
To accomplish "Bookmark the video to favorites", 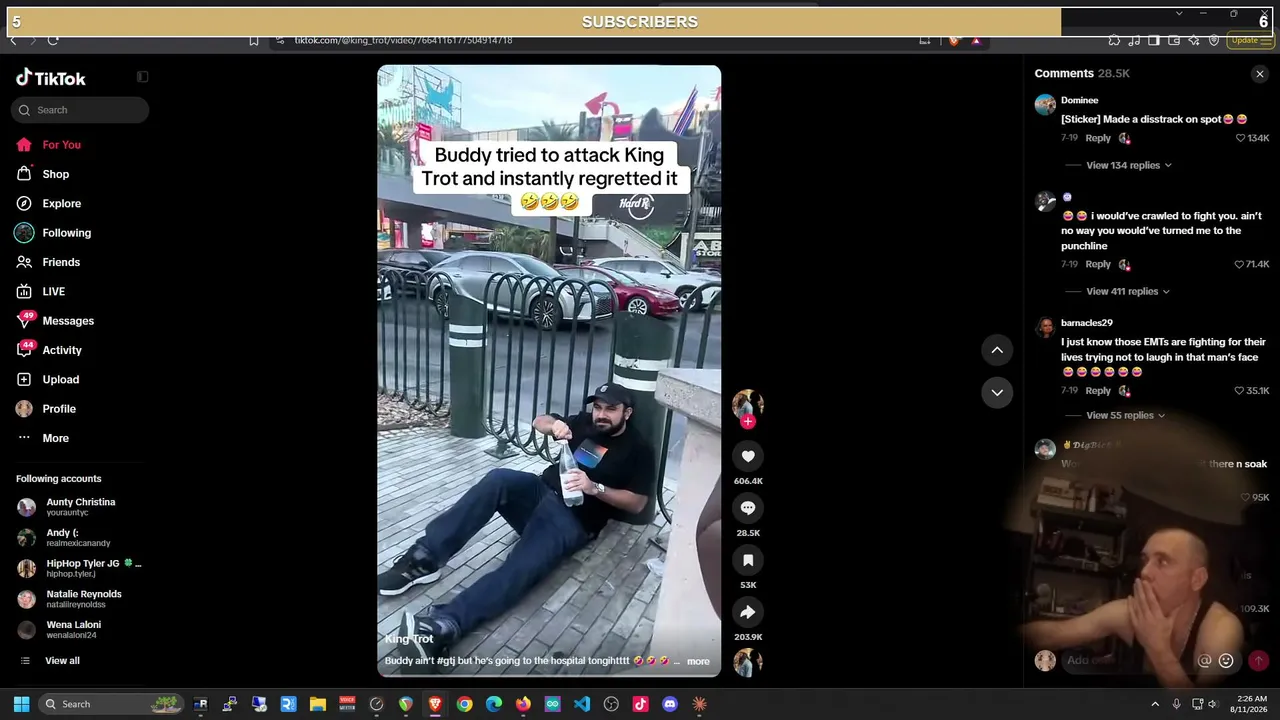I will tap(748, 560).
